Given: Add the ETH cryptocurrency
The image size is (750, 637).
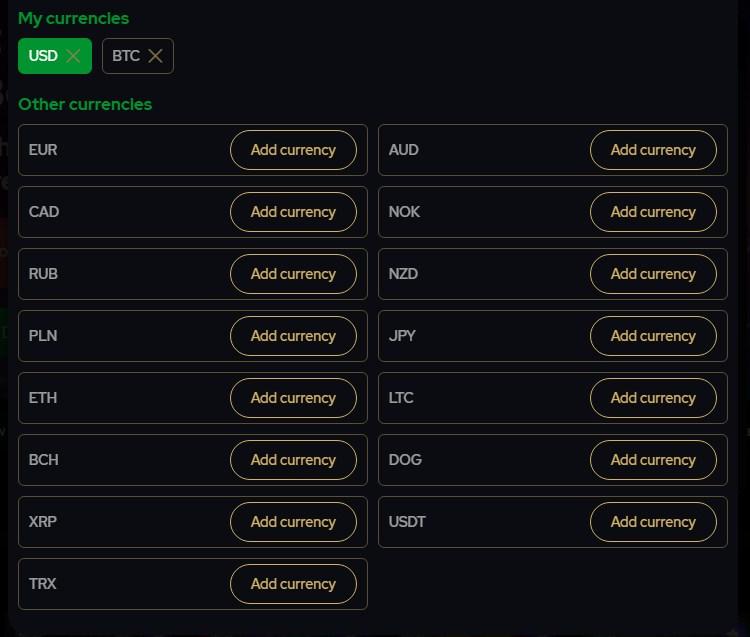Looking at the screenshot, I should (x=293, y=398).
